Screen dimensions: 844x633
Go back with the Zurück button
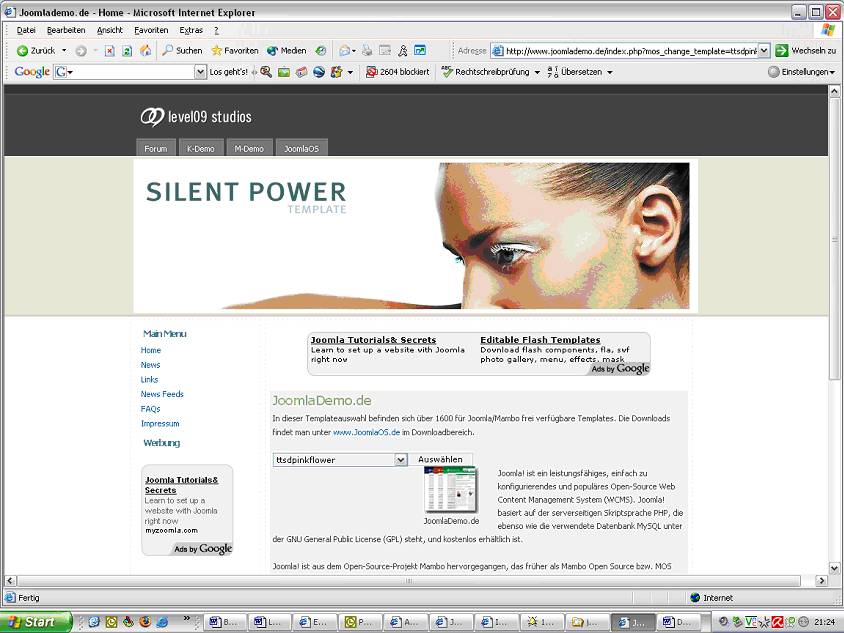(x=36, y=51)
